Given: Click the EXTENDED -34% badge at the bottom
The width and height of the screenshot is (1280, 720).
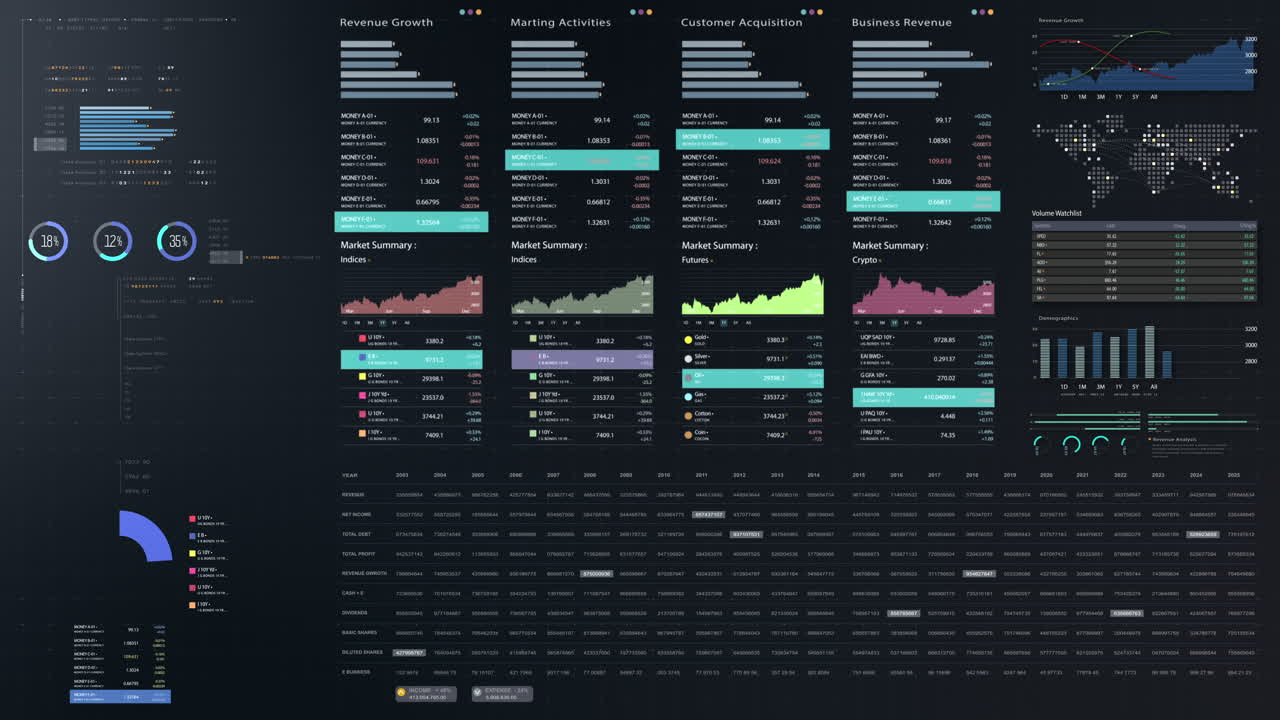Looking at the screenshot, I should click(x=500, y=691).
